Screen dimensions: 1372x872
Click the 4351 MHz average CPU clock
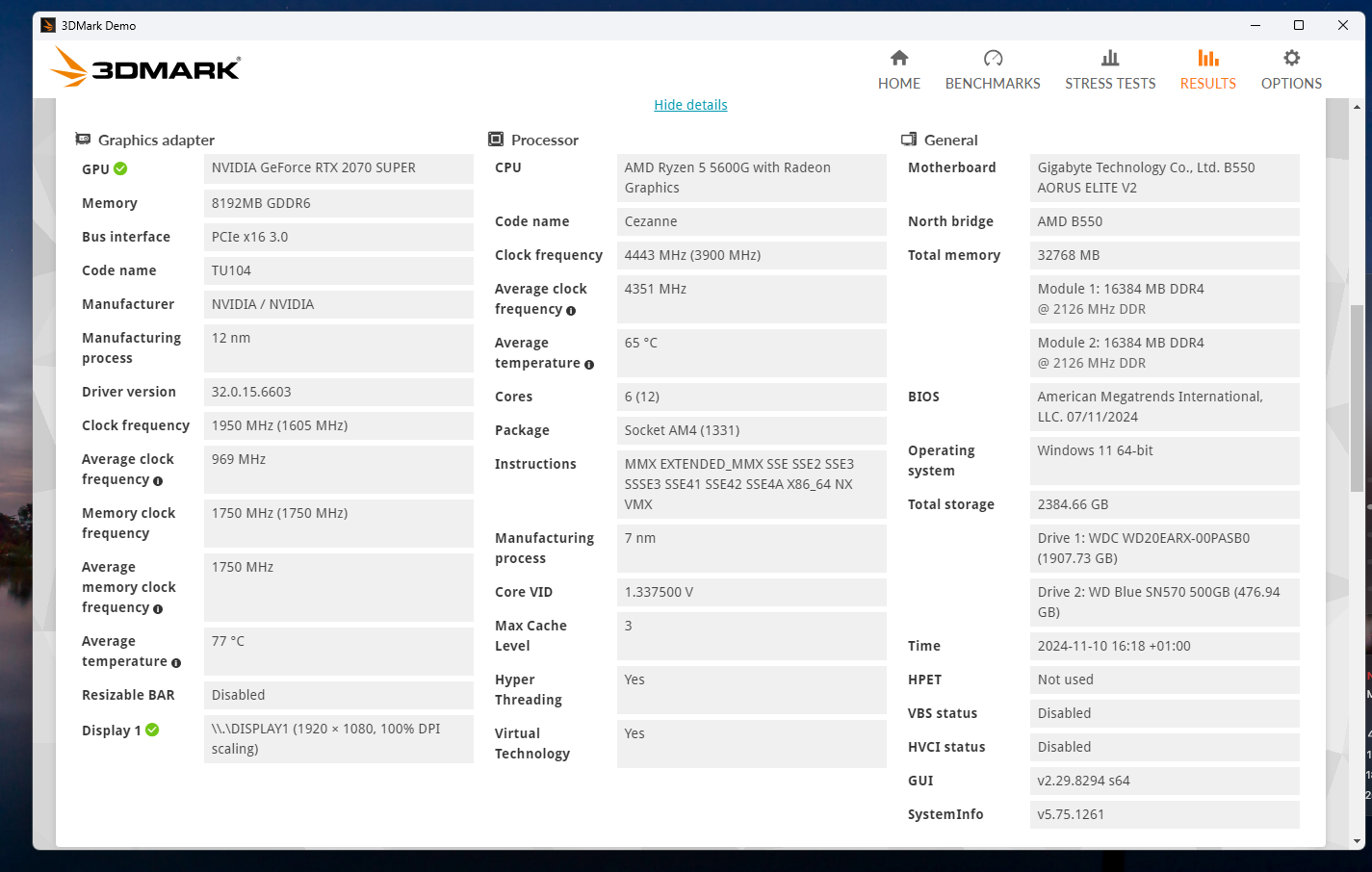(752, 299)
